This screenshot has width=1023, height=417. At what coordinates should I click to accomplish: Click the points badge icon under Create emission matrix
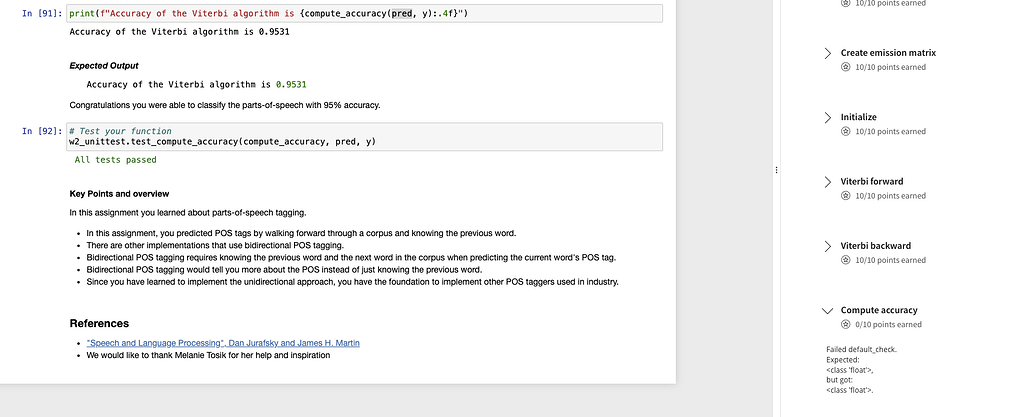click(846, 67)
